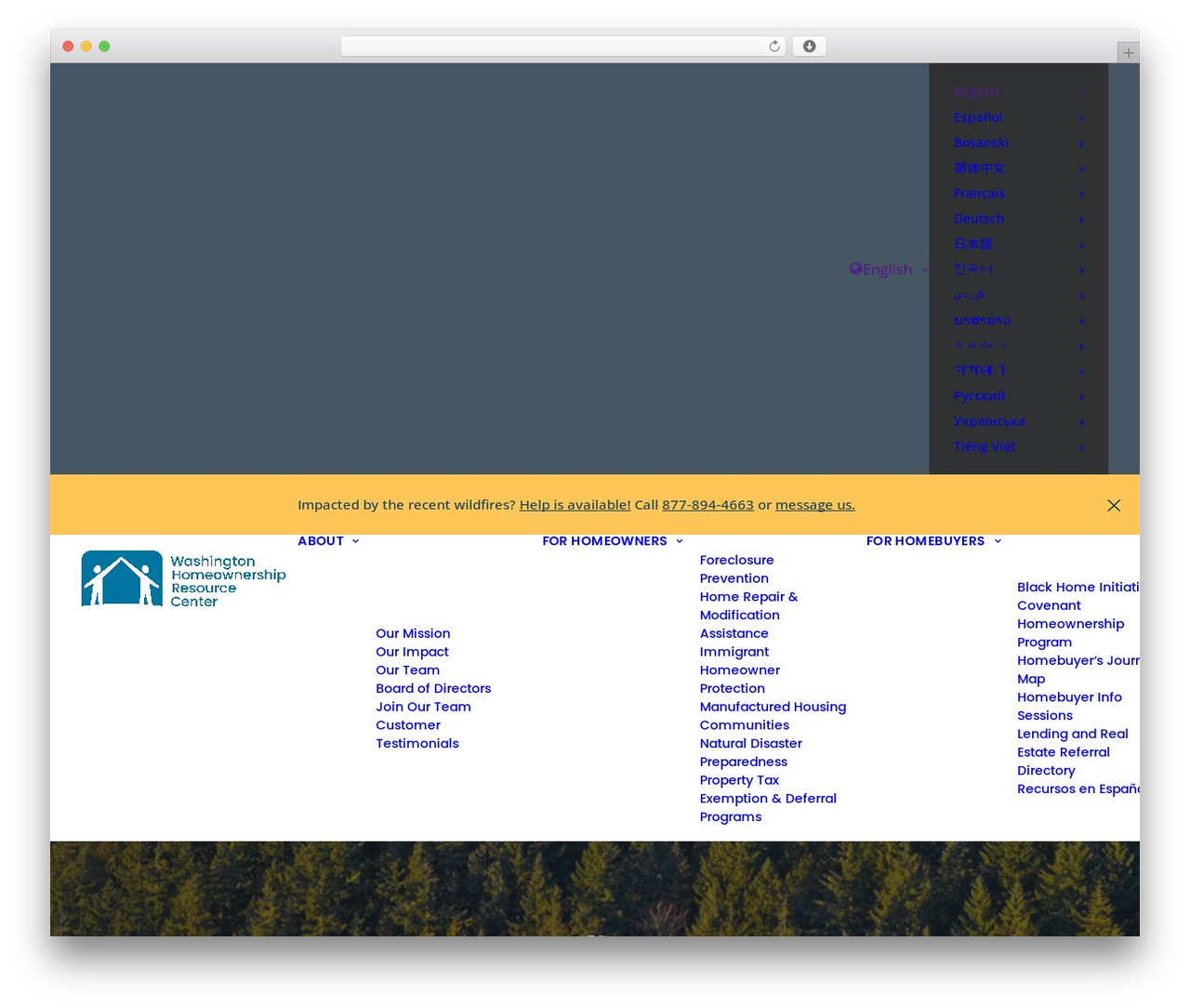Image resolution: width=1190 pixels, height=1008 pixels.
Task: Click the About menu label
Action: click(321, 541)
